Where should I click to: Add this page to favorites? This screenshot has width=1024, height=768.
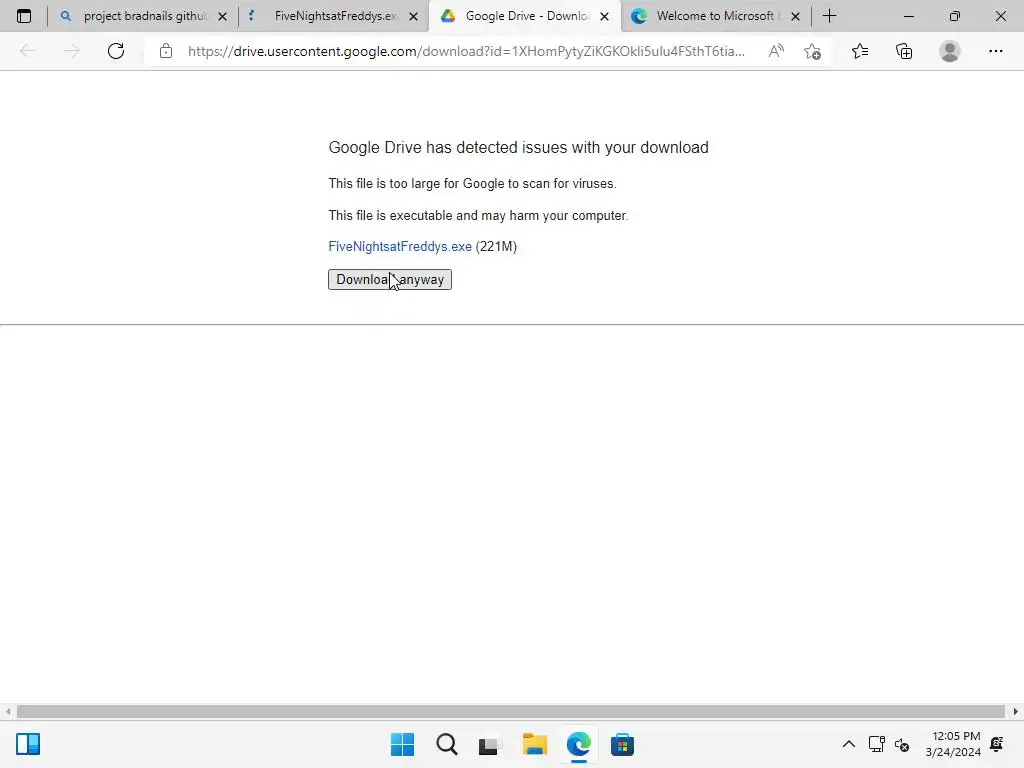click(x=812, y=51)
